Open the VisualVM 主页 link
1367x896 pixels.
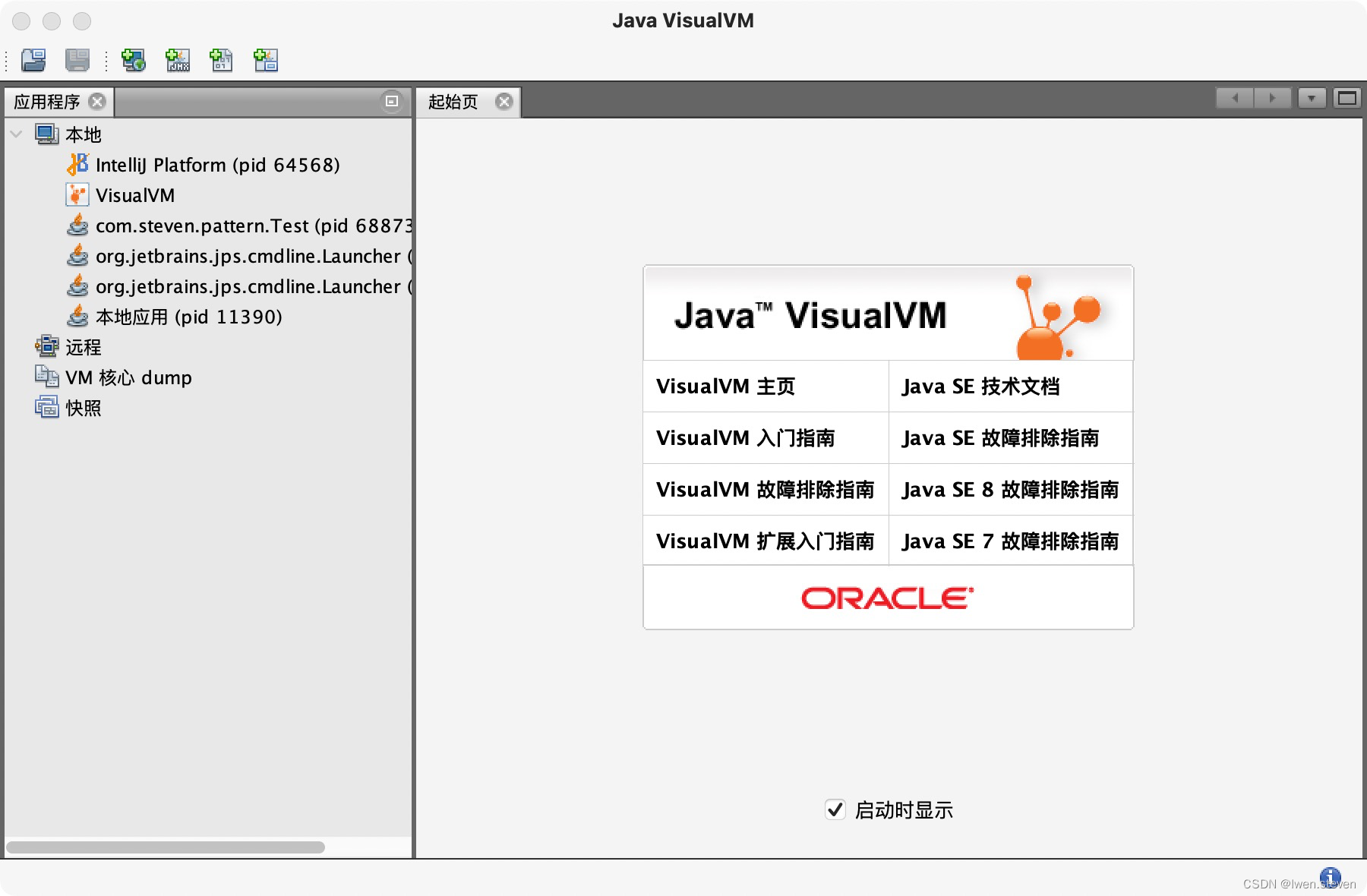click(726, 386)
